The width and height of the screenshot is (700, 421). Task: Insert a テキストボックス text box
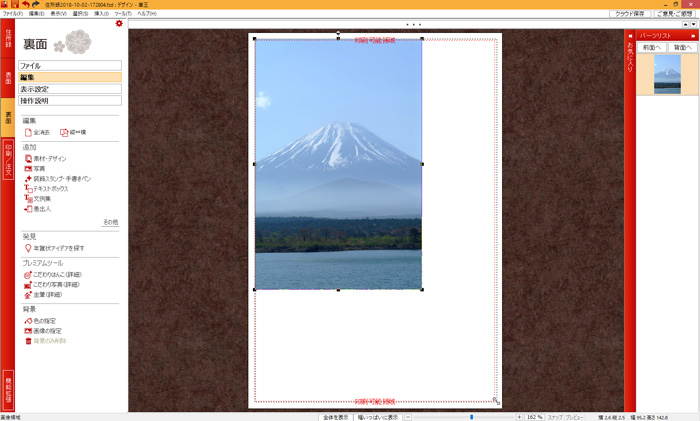coord(28,188)
